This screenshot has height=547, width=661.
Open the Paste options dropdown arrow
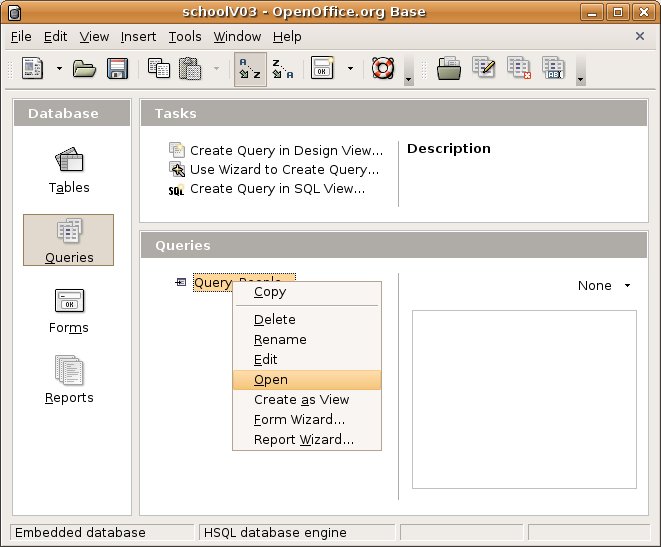point(216,68)
